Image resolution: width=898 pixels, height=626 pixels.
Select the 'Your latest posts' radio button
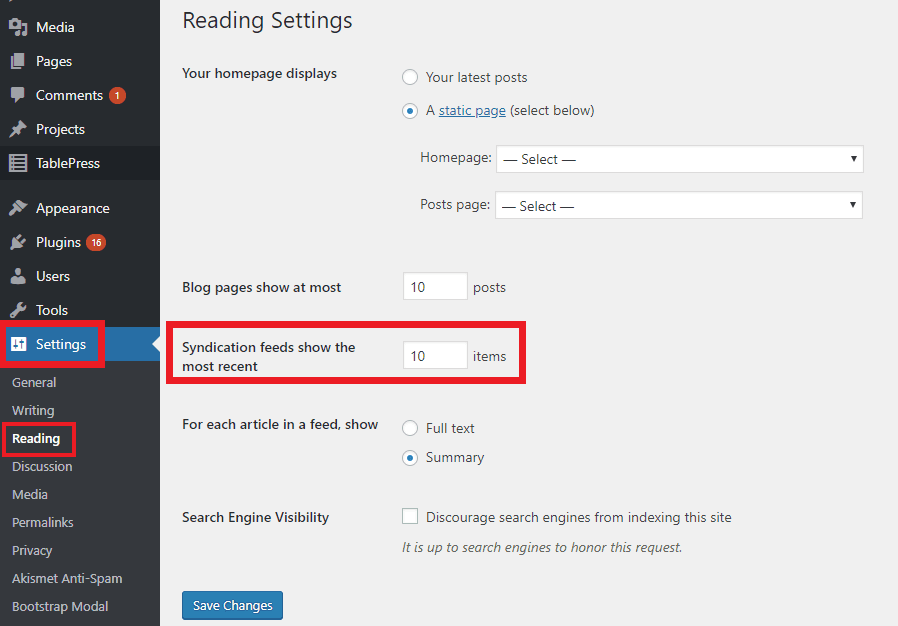(409, 77)
